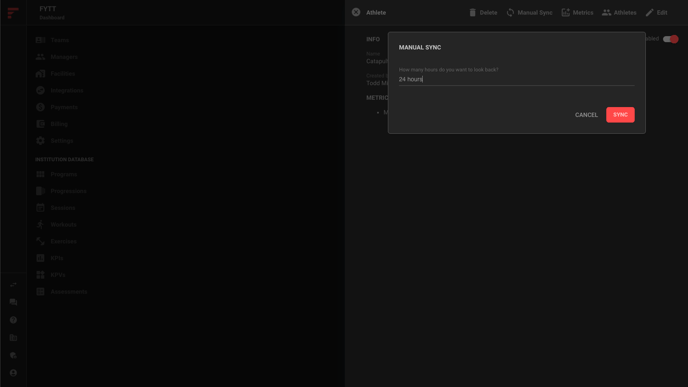Image resolution: width=688 pixels, height=387 pixels.
Task: Click the Delete trash icon
Action: tap(473, 13)
